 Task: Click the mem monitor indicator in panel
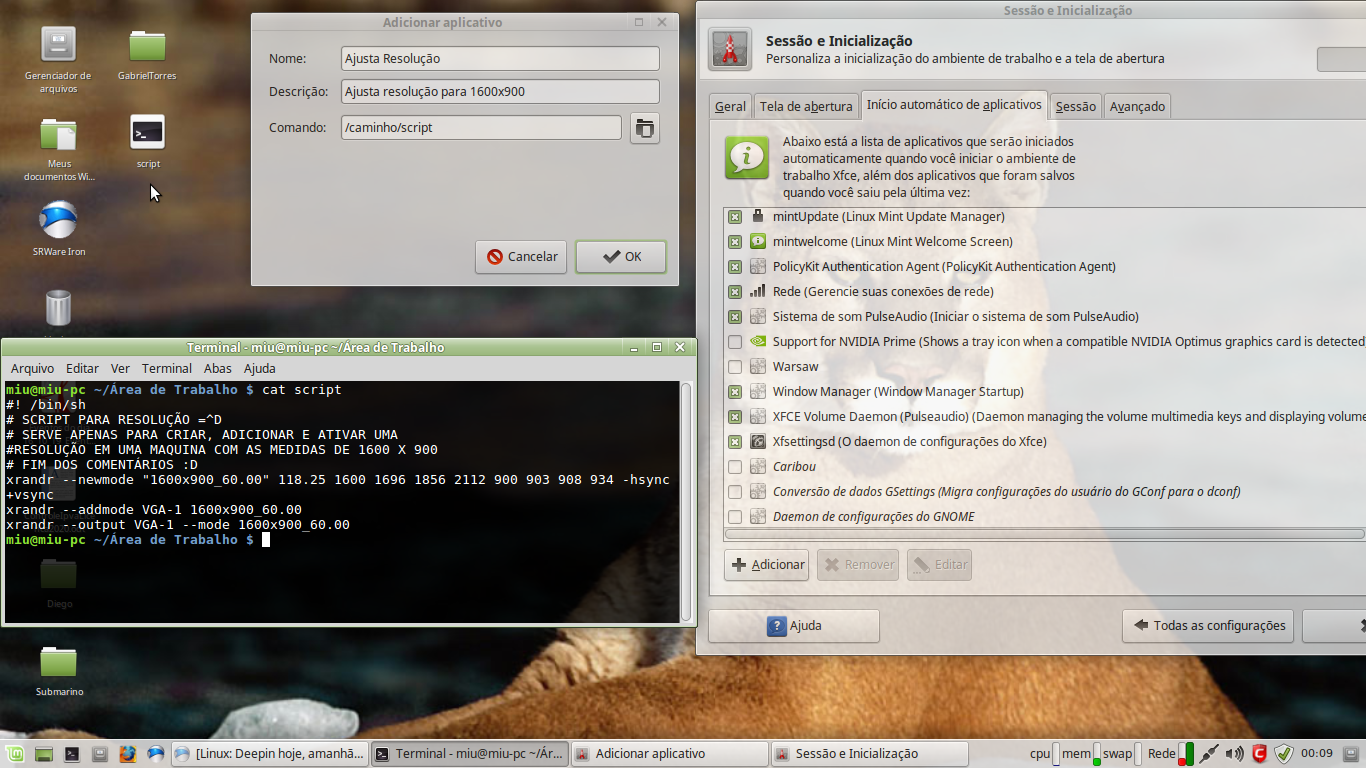pos(1096,754)
